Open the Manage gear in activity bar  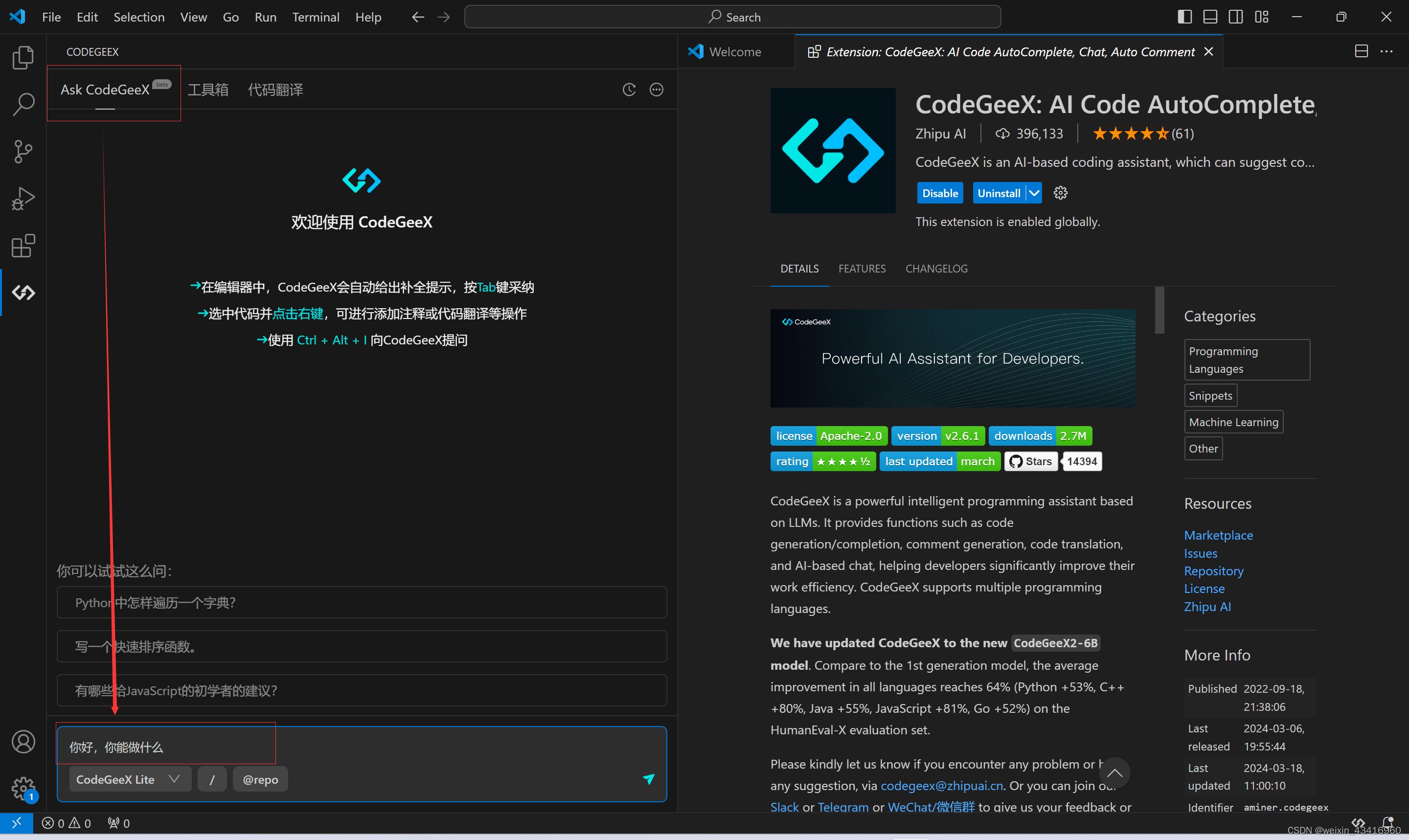[x=23, y=789]
